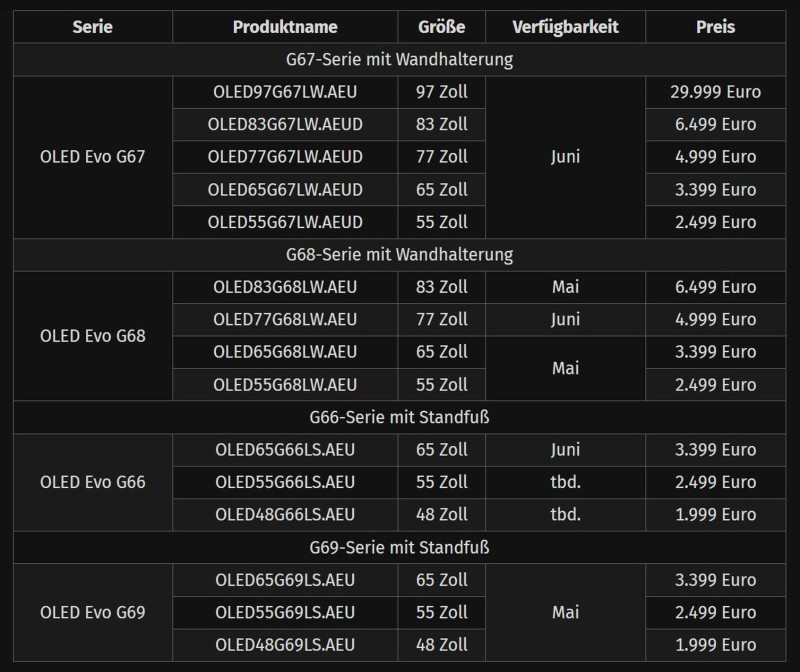
Task: Select the 29.999 Euro price cell
Action: click(x=715, y=92)
